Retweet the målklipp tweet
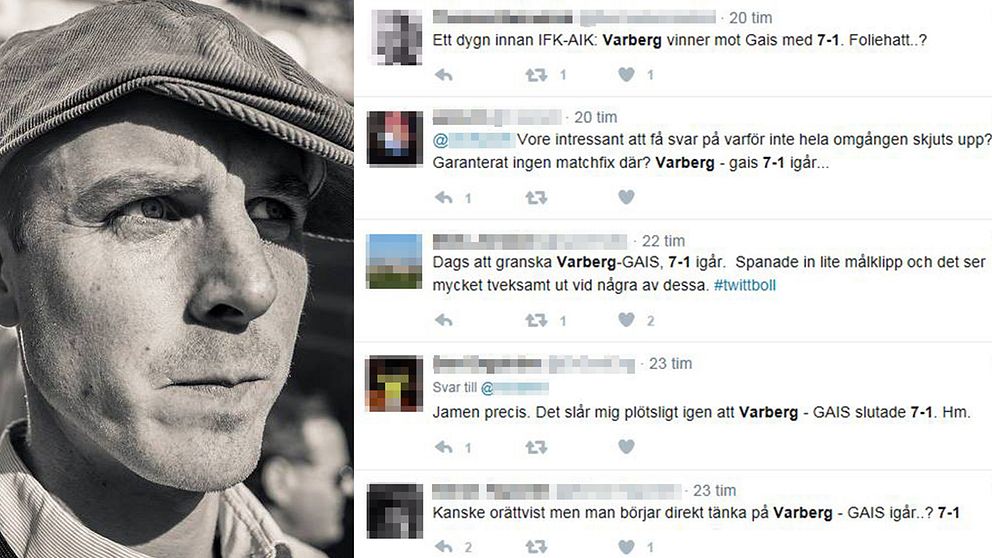 pos(536,321)
